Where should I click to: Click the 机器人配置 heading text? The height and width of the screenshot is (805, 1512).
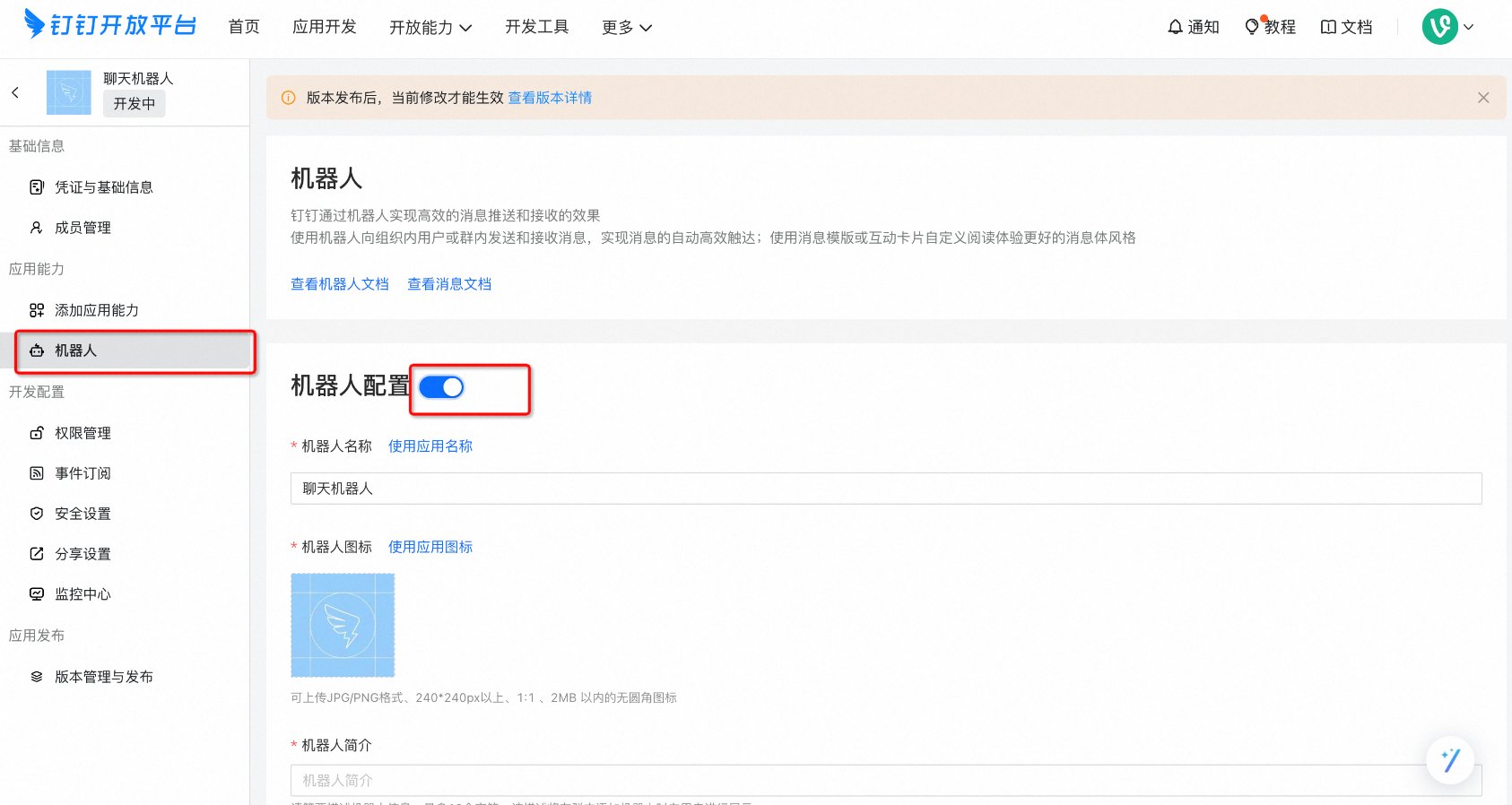351,385
